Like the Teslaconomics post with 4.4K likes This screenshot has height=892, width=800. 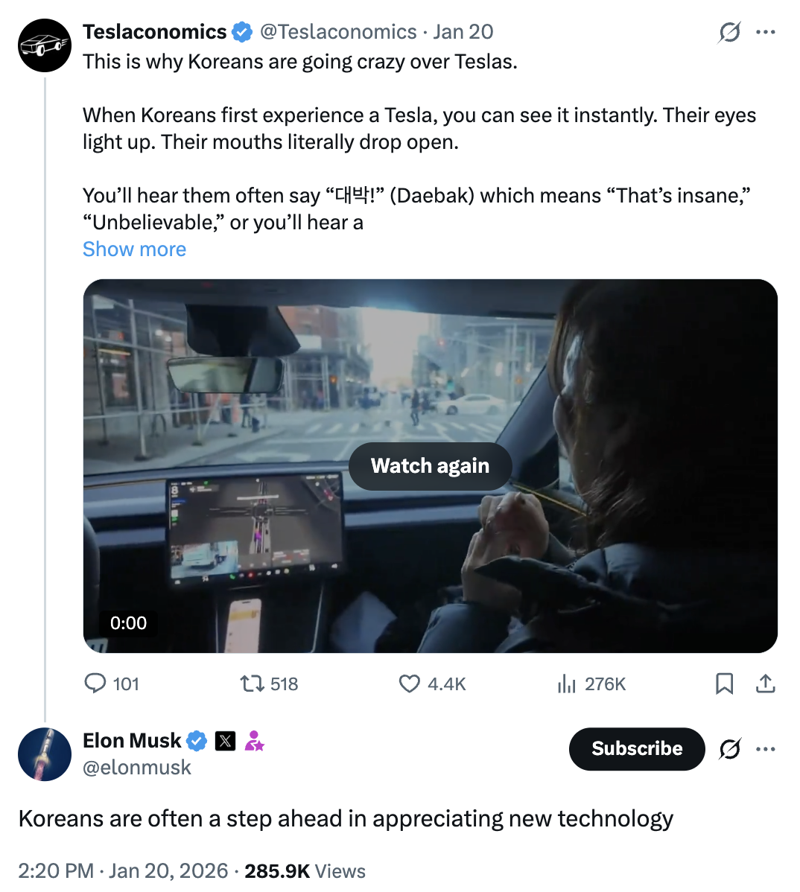[x=410, y=684]
